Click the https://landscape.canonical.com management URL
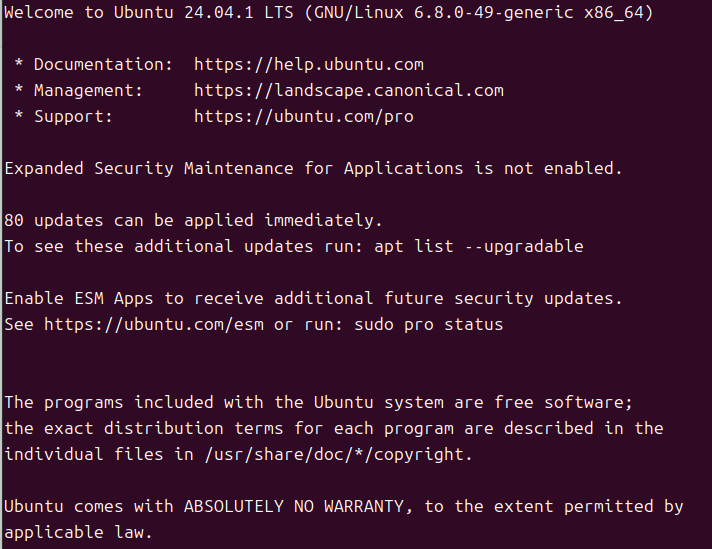Screen dimensions: 712x549 point(349,90)
